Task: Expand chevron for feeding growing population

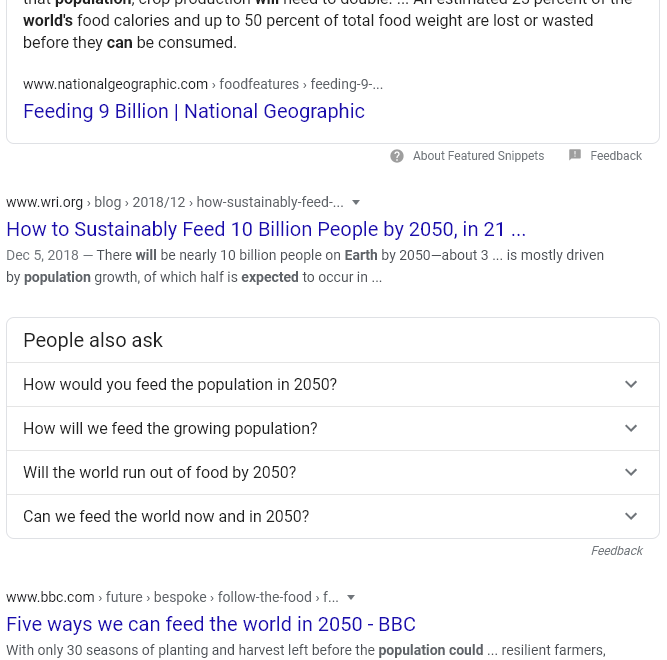Action: click(631, 428)
